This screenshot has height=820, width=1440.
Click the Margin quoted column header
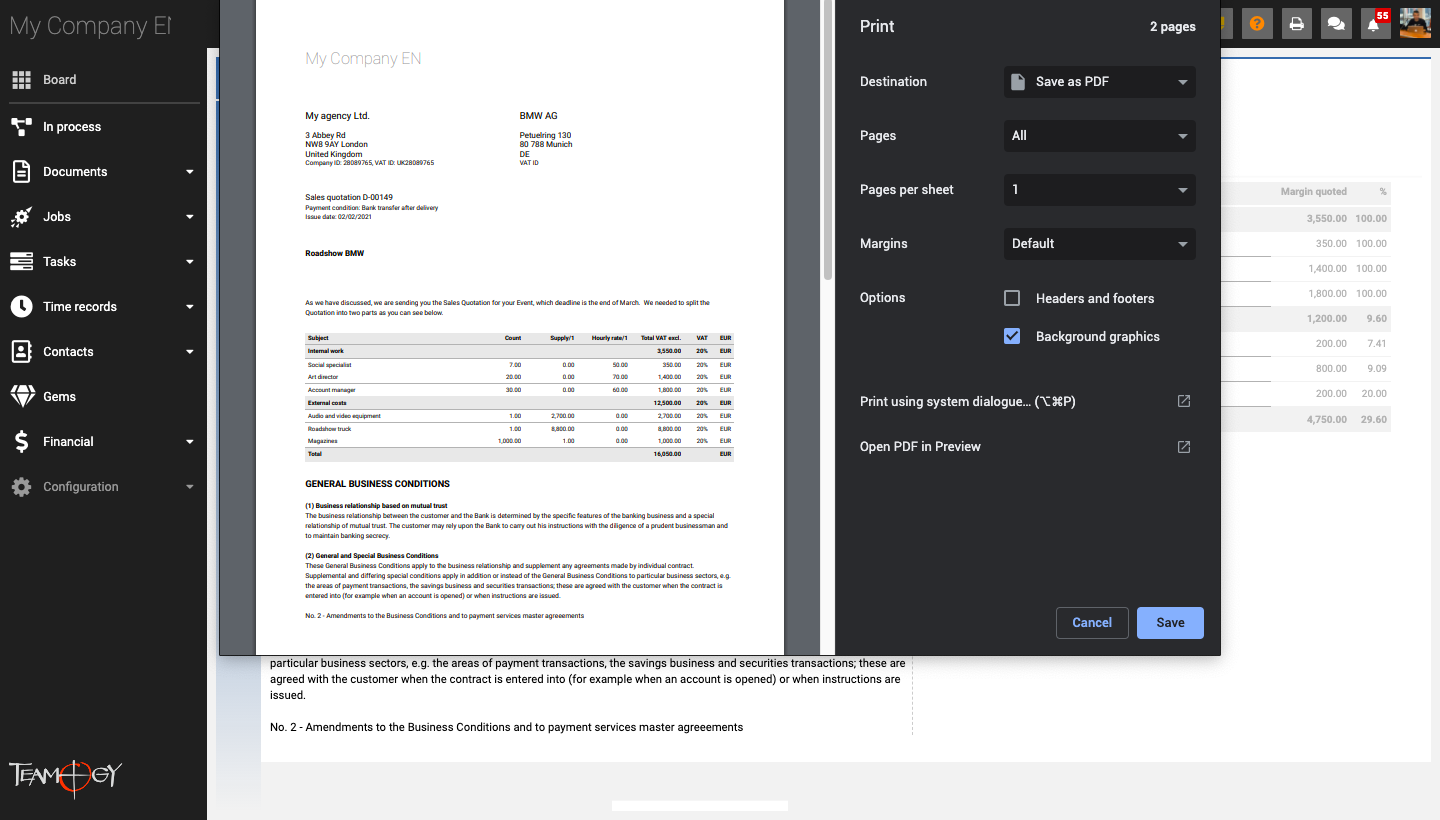(1314, 192)
